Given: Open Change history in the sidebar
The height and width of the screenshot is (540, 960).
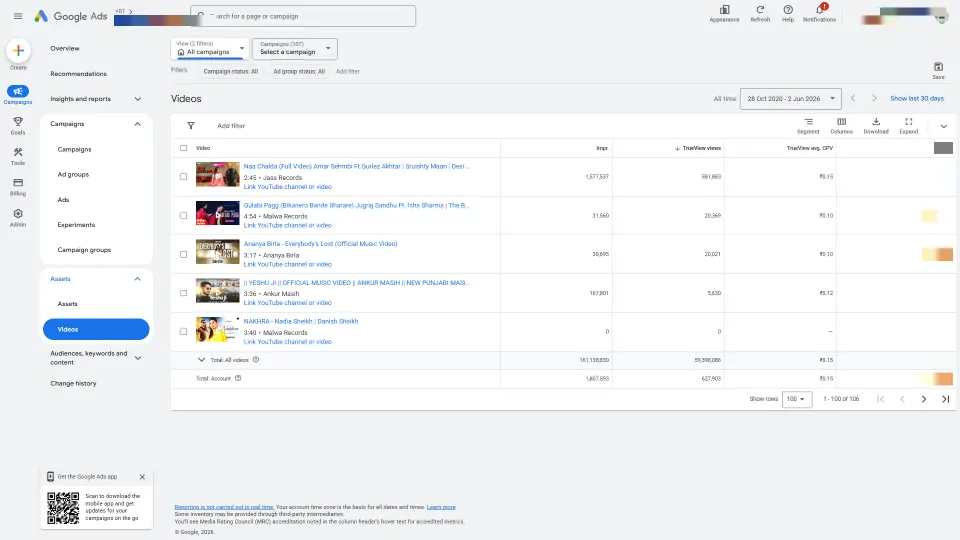Looking at the screenshot, I should [x=73, y=383].
